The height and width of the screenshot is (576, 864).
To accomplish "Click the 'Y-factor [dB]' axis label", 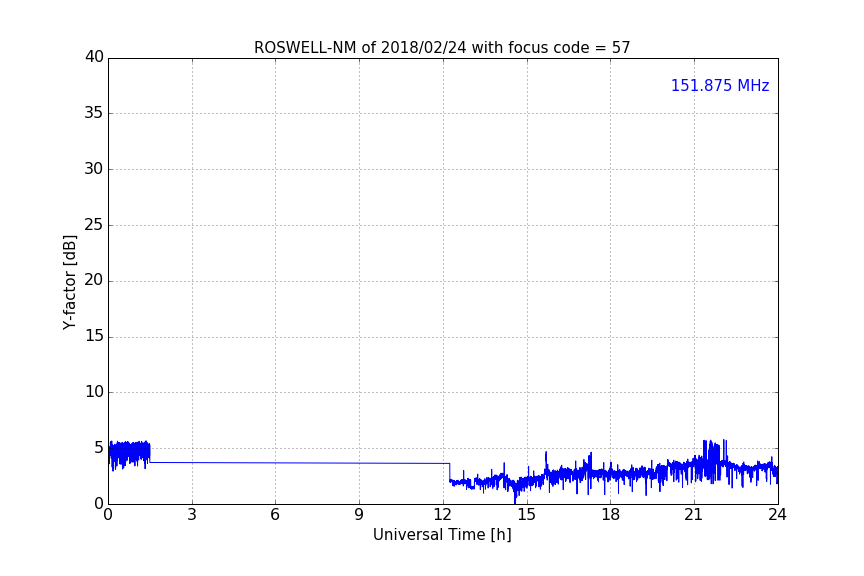I will (69, 283).
